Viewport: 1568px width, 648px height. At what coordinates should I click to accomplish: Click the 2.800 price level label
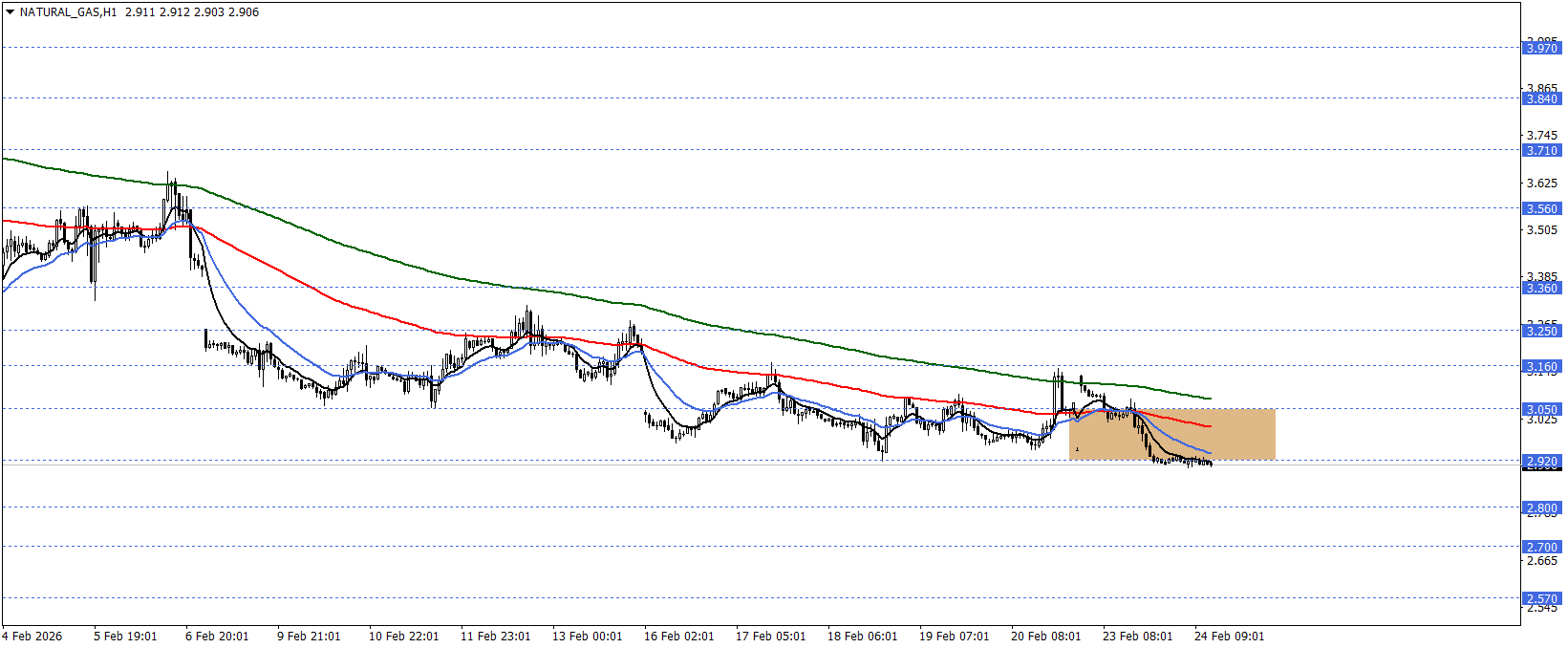click(1540, 509)
